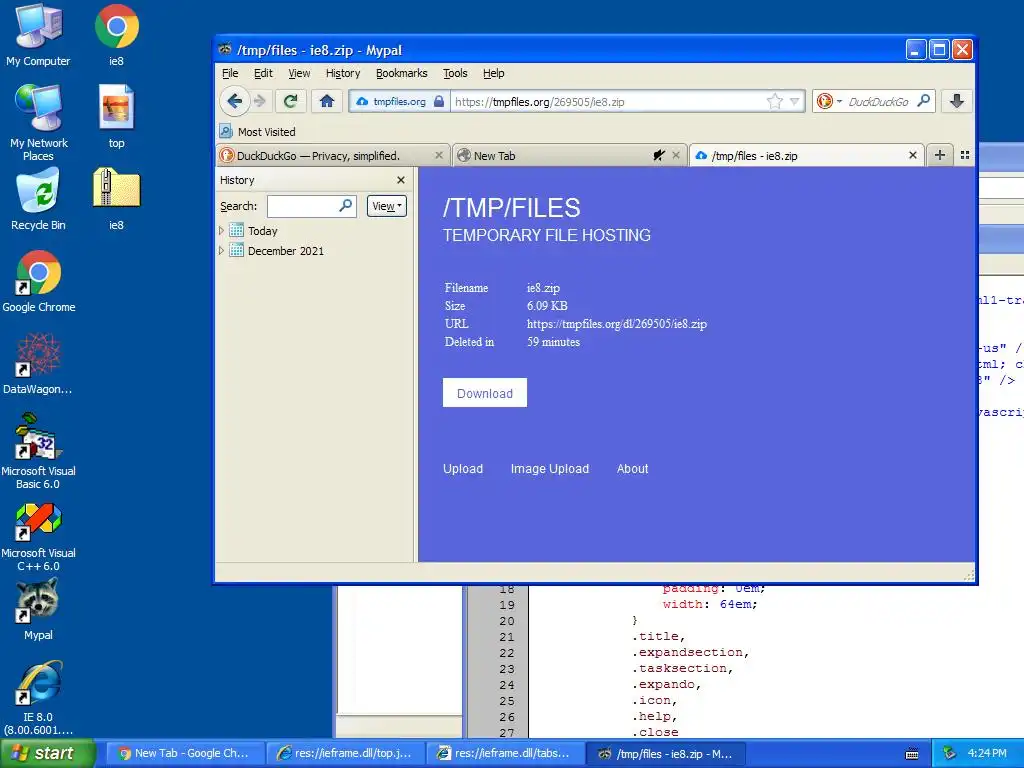Close the New Tab tab
Image resolution: width=1024 pixels, height=768 pixels.
coord(676,155)
